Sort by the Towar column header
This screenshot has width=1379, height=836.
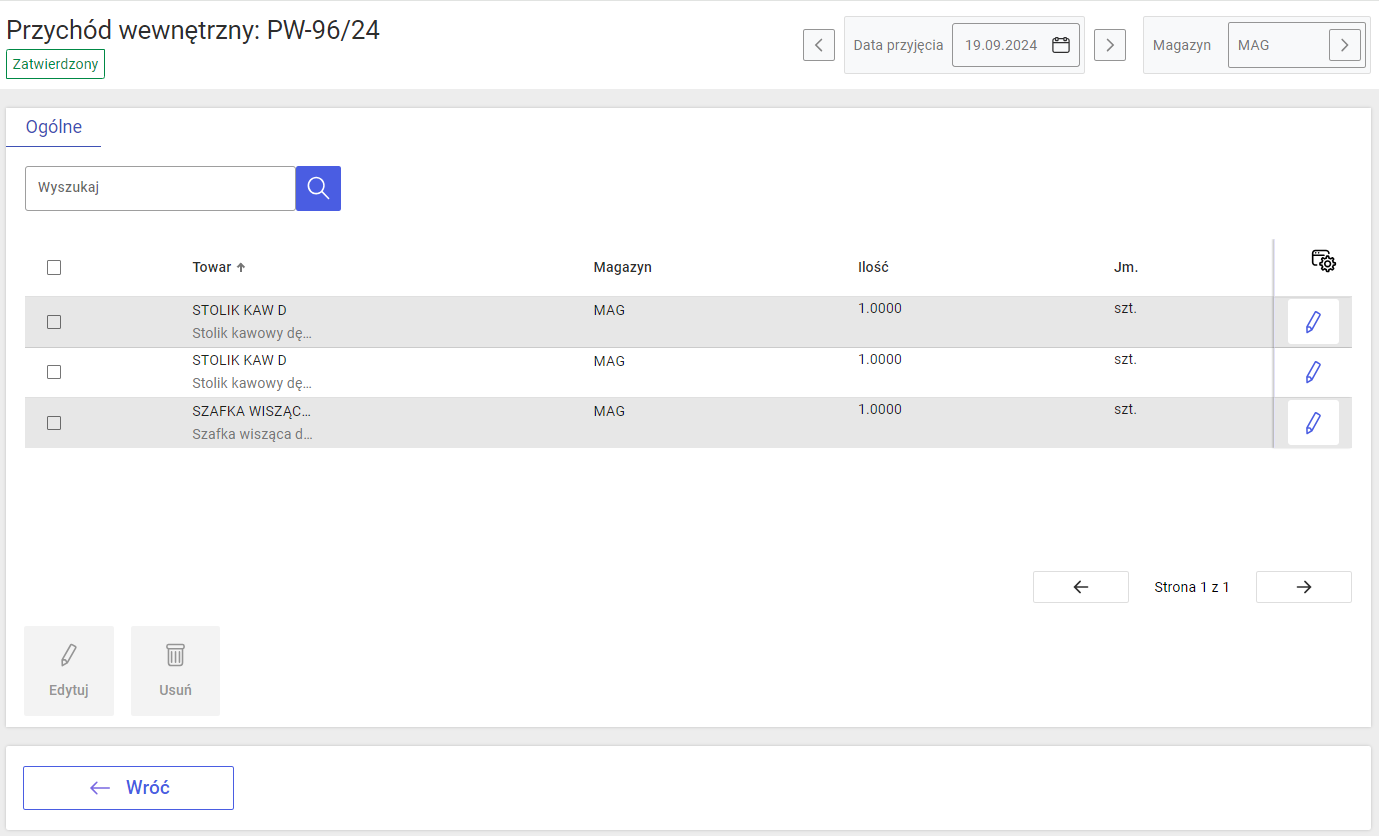point(219,267)
